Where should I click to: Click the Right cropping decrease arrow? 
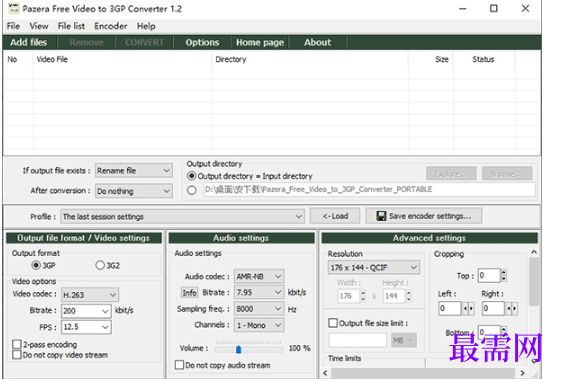[508, 308]
